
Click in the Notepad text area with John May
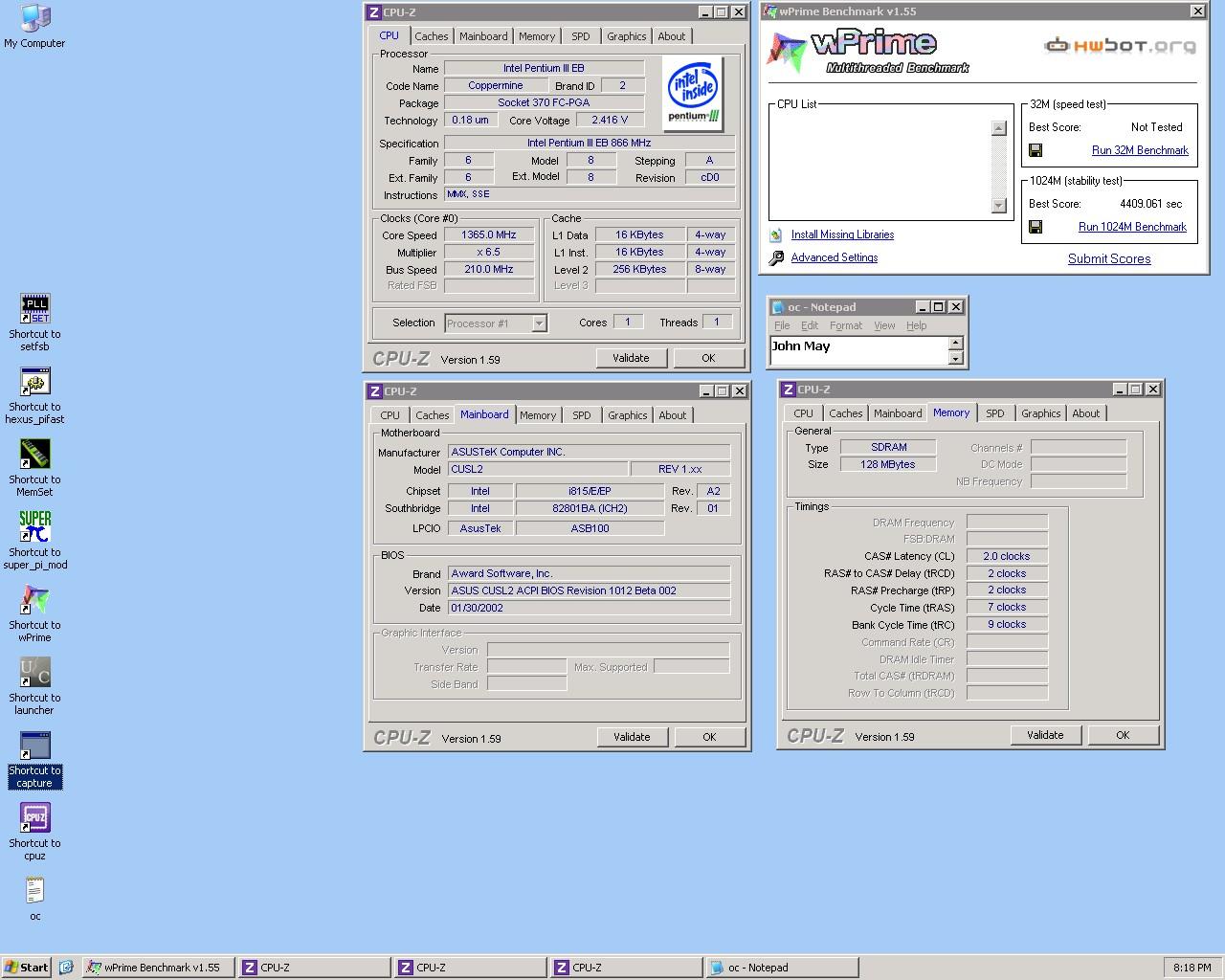pos(858,350)
